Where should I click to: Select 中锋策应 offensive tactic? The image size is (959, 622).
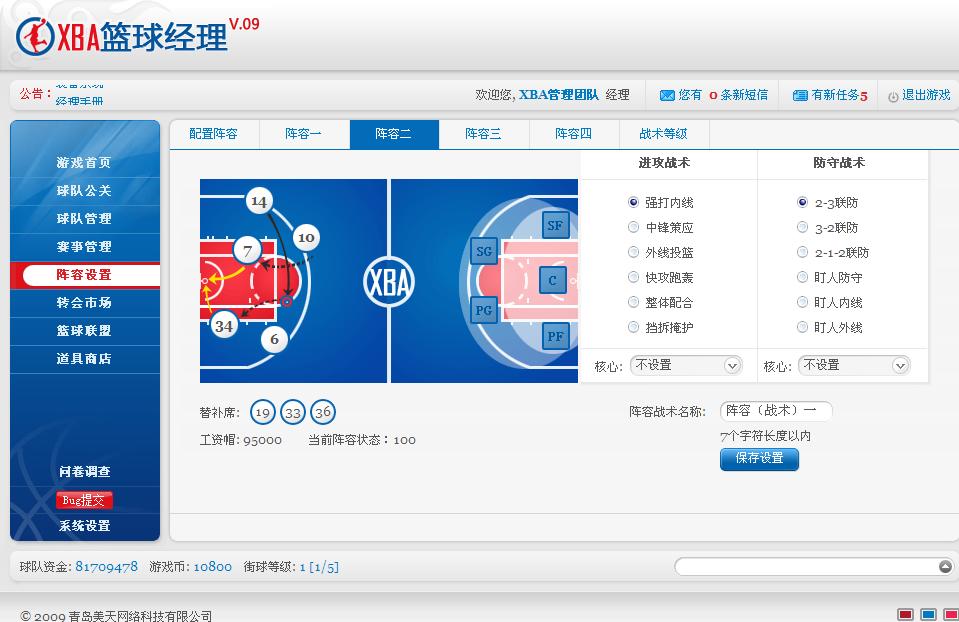click(633, 228)
